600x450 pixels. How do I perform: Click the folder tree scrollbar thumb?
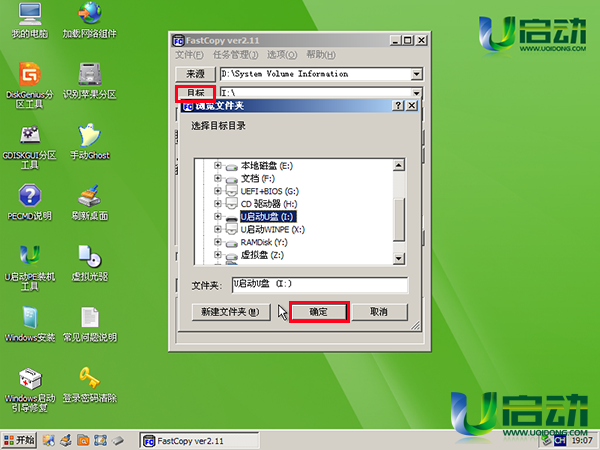tap(399, 220)
